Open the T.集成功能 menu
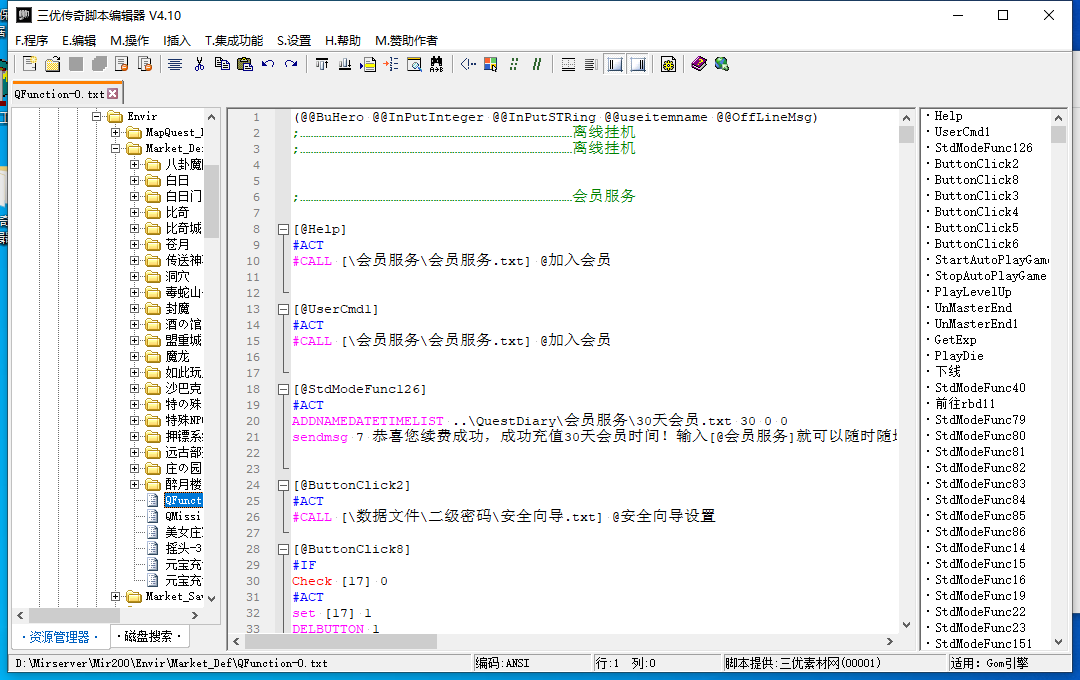Image resolution: width=1080 pixels, height=680 pixels. (x=234, y=40)
